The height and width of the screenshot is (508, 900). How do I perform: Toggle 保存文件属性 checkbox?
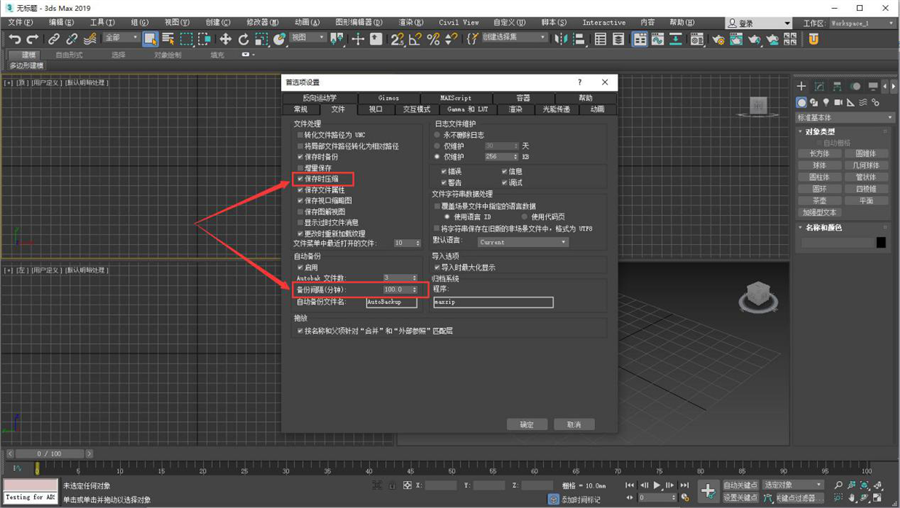pyautogui.click(x=300, y=189)
